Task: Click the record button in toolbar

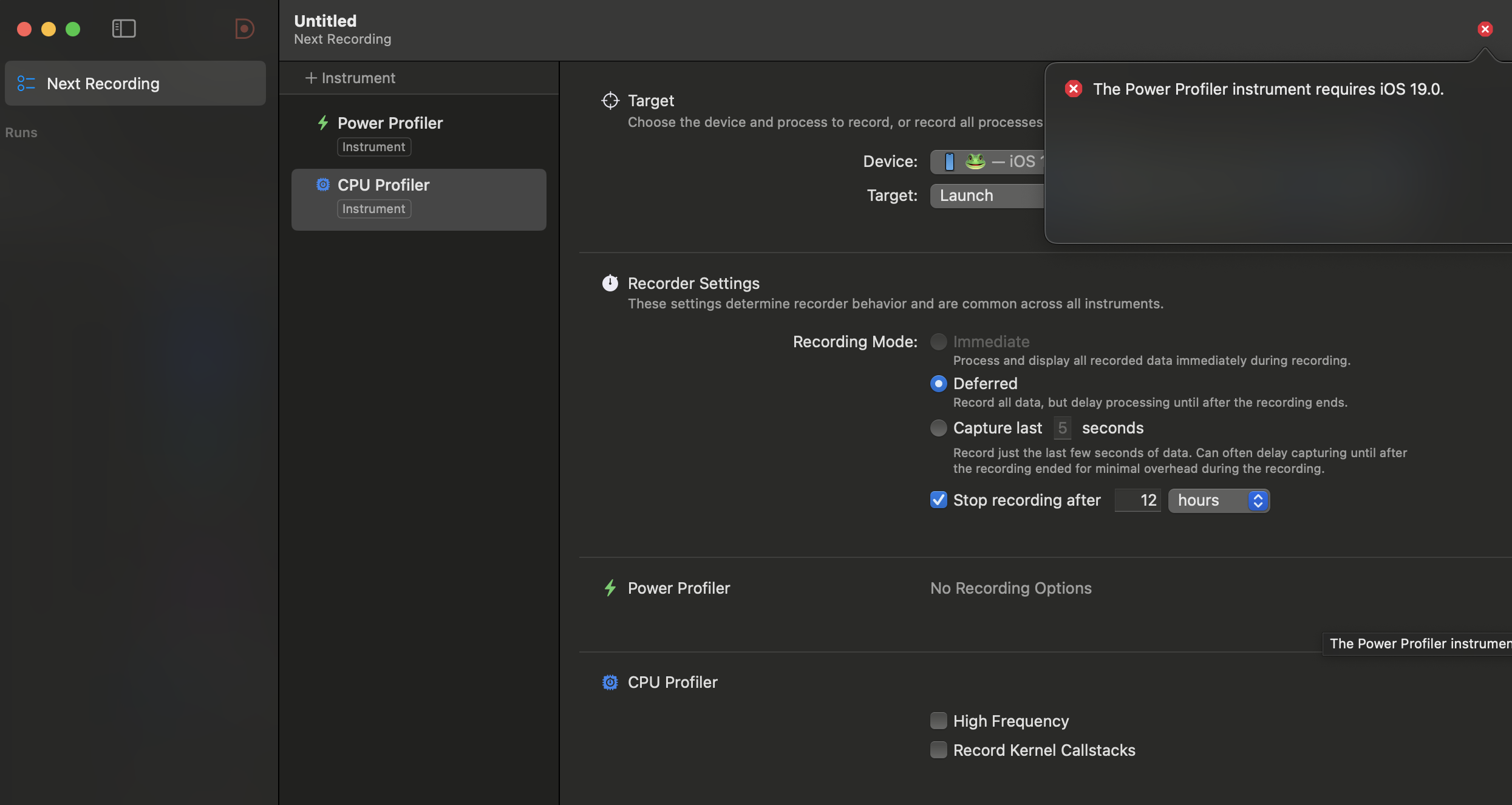Action: click(x=244, y=29)
